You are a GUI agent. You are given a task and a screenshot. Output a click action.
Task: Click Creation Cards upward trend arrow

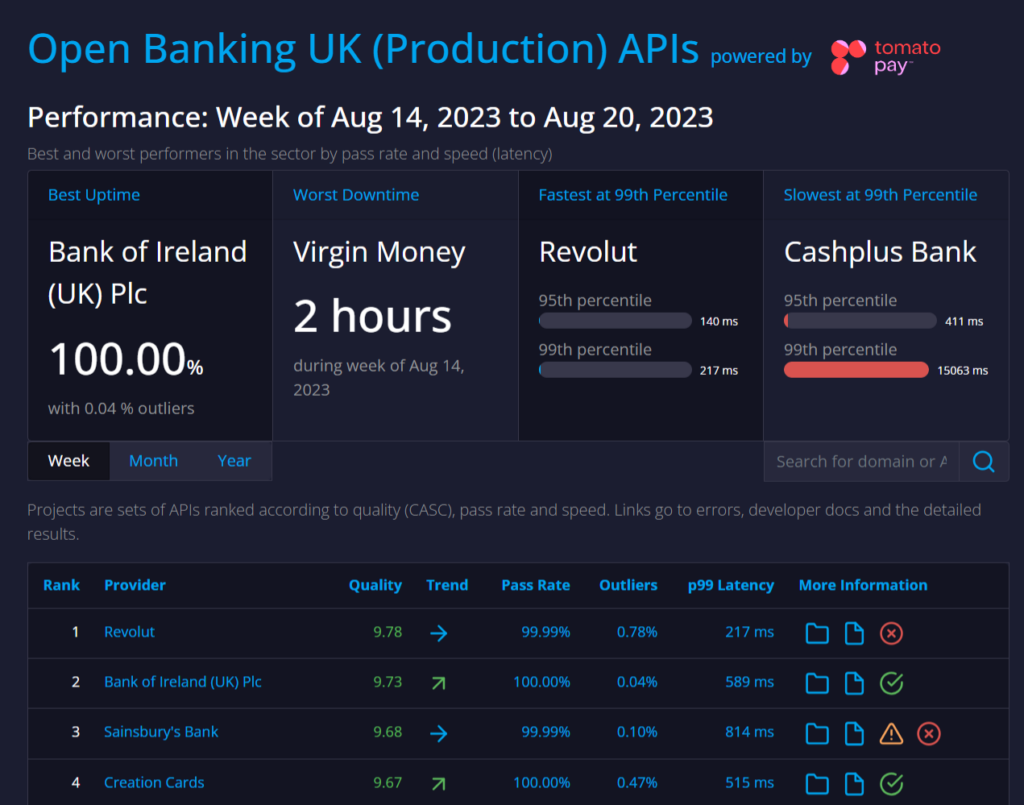point(439,784)
